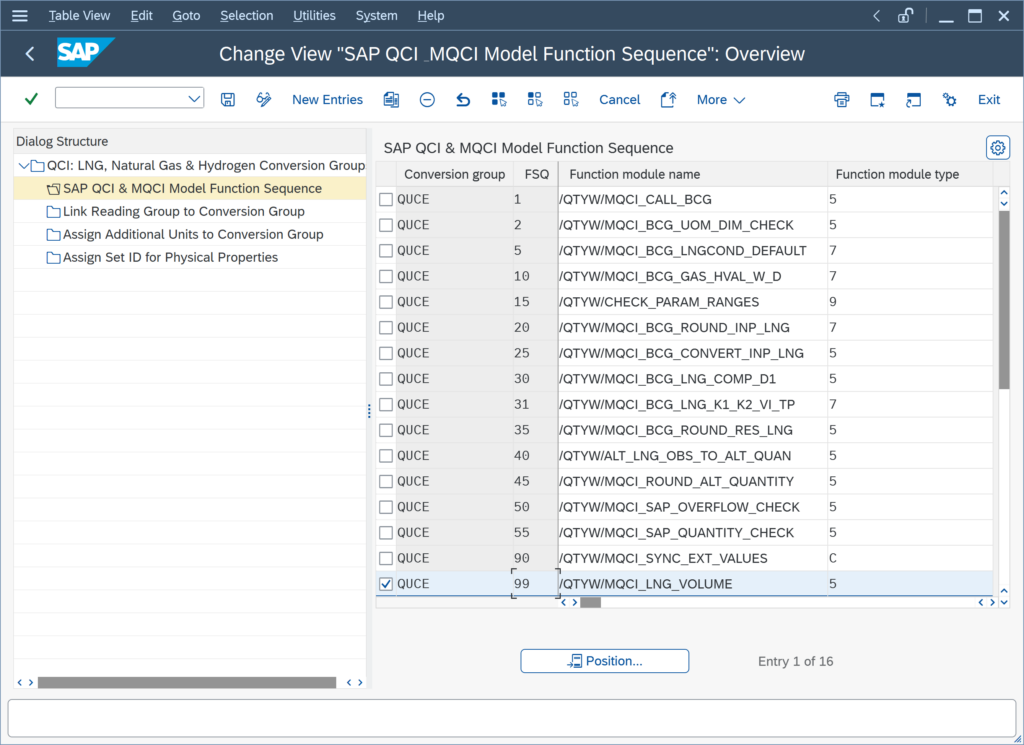Image resolution: width=1024 pixels, height=745 pixels.
Task: Click the new window star icon
Action: [878, 99]
